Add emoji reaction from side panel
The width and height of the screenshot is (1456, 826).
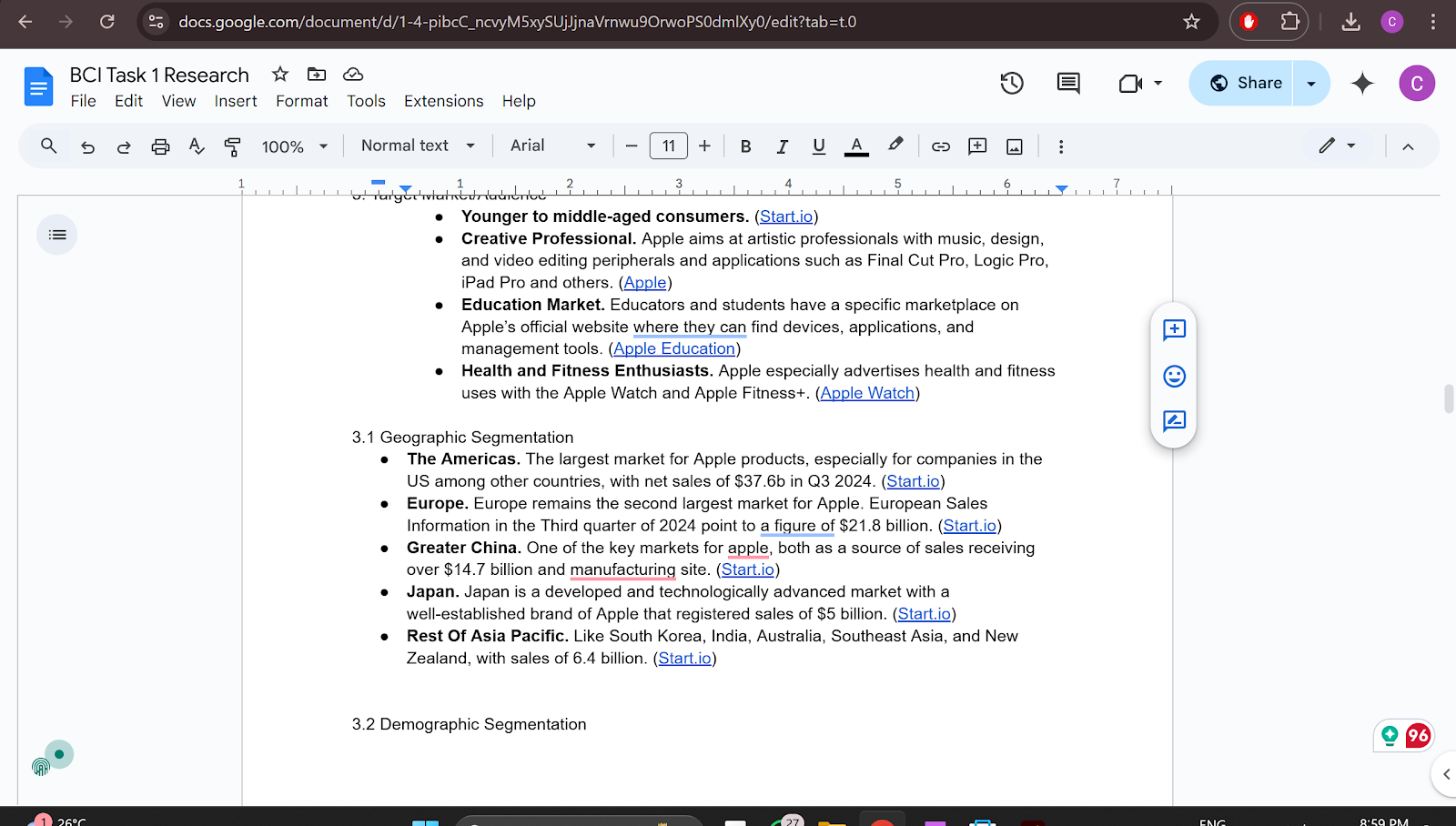(1174, 376)
